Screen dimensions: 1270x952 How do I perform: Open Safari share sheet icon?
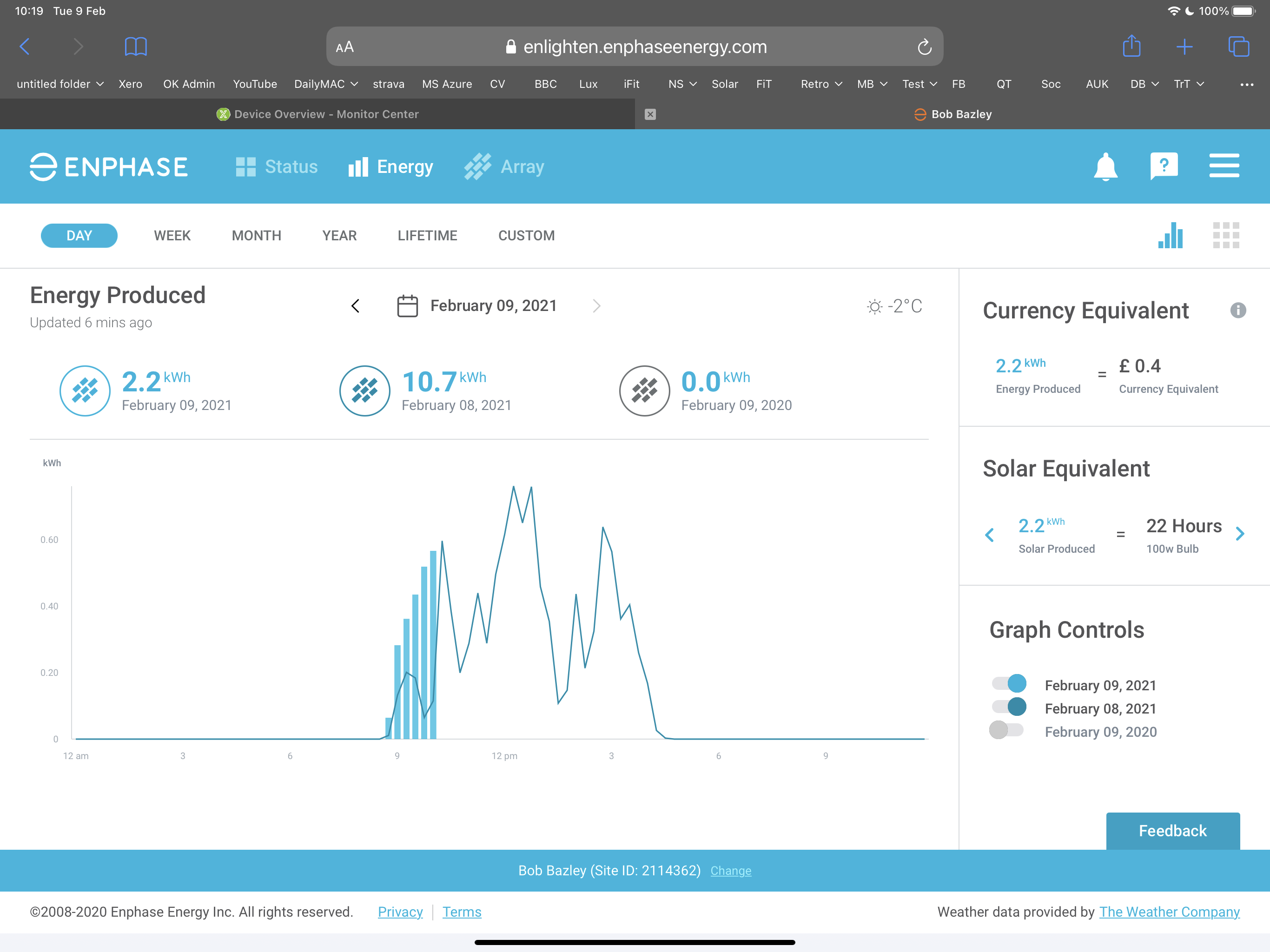tap(1131, 46)
